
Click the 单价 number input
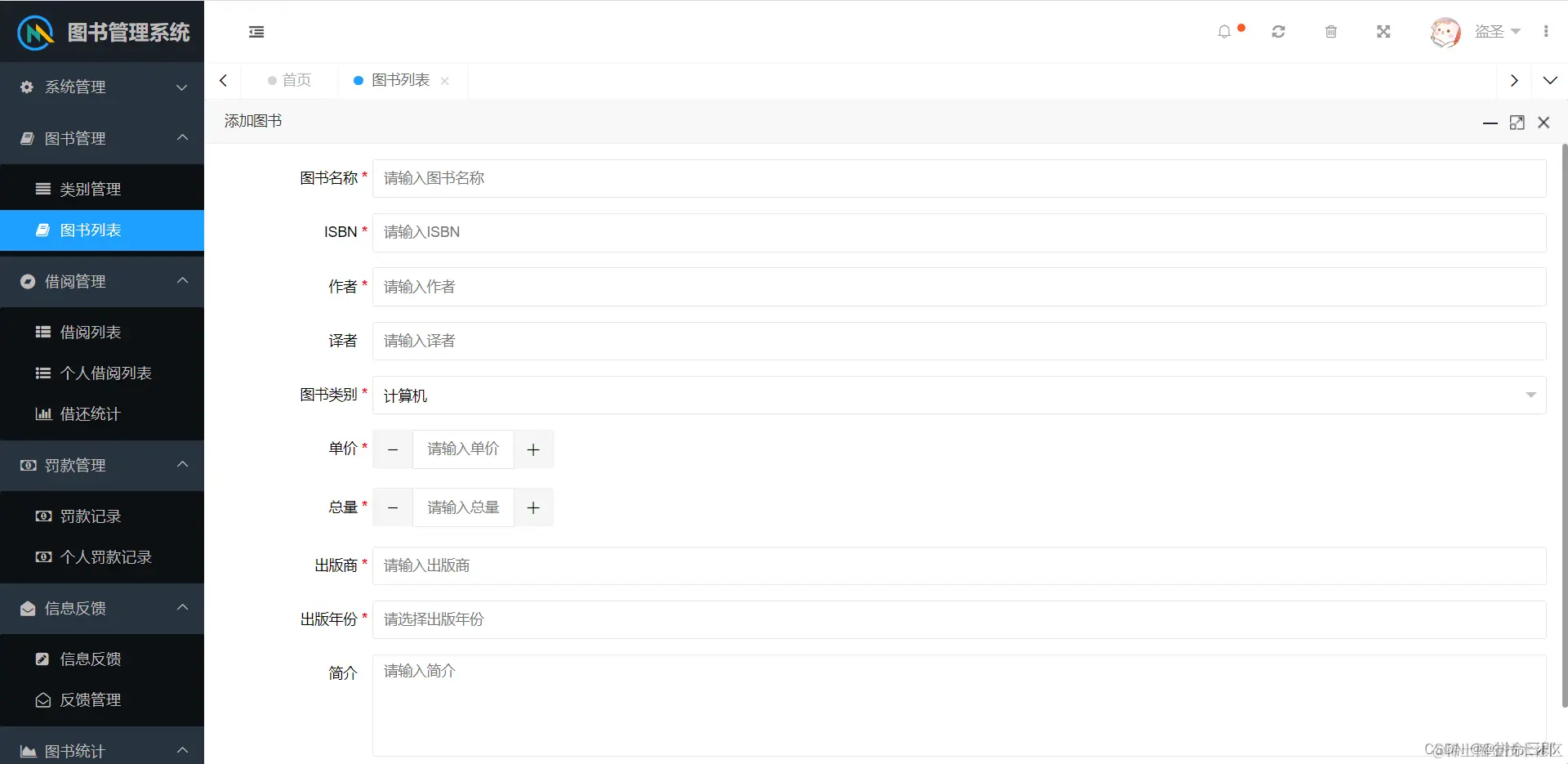(x=463, y=449)
